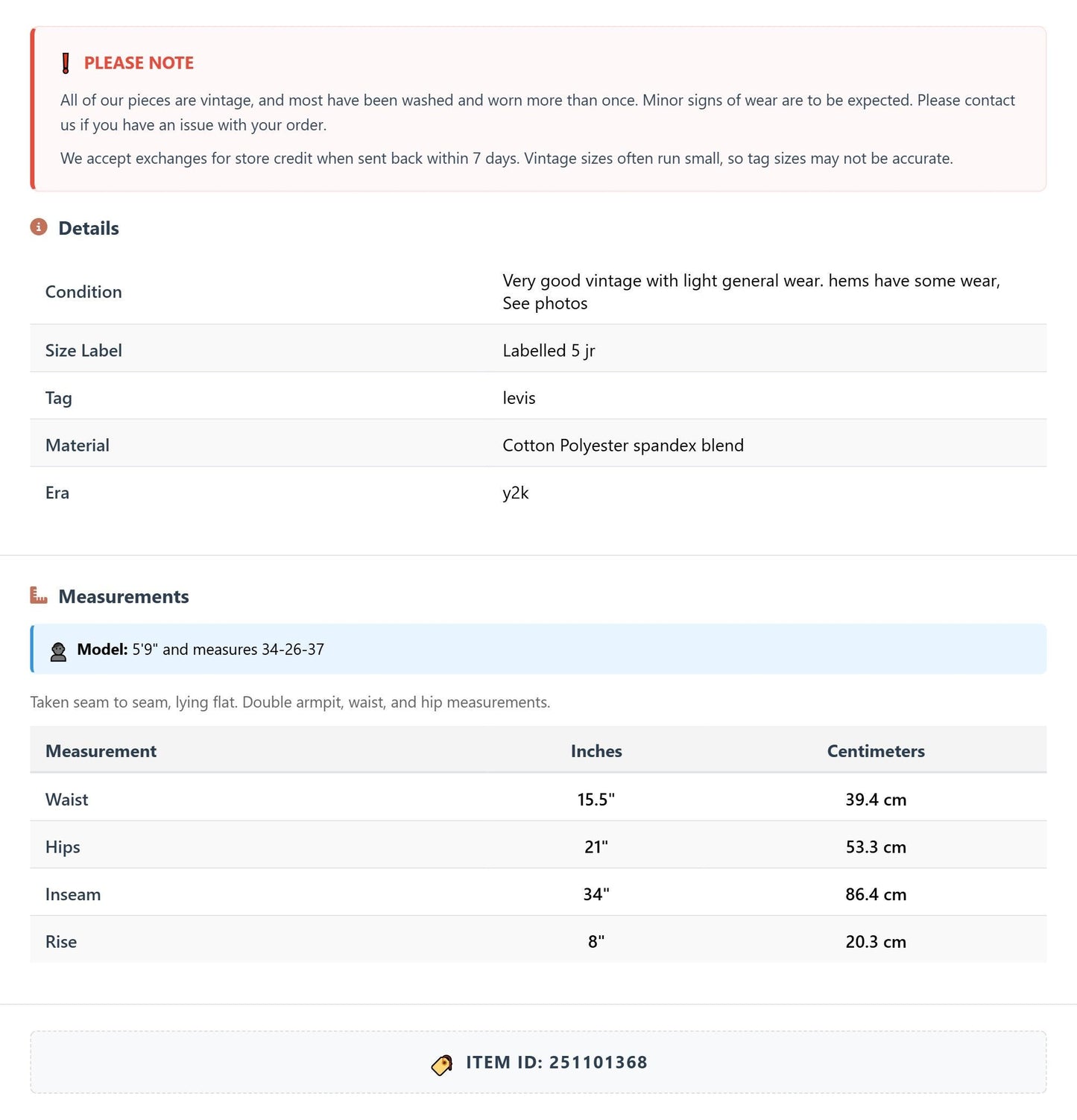
Task: Click the Material value Cotton Polyester spandex blend
Action: tap(623, 446)
